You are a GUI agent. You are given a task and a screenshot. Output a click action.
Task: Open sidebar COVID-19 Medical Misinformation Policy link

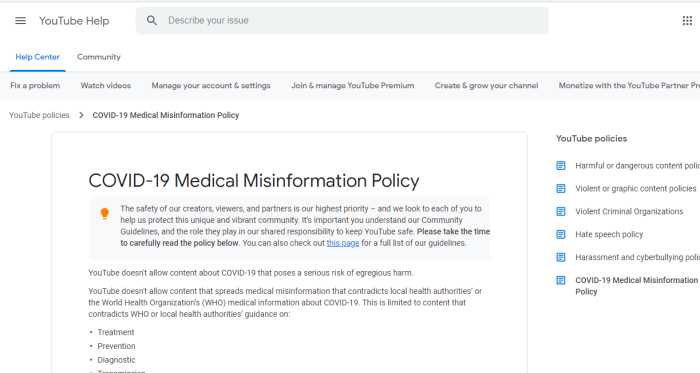click(637, 286)
